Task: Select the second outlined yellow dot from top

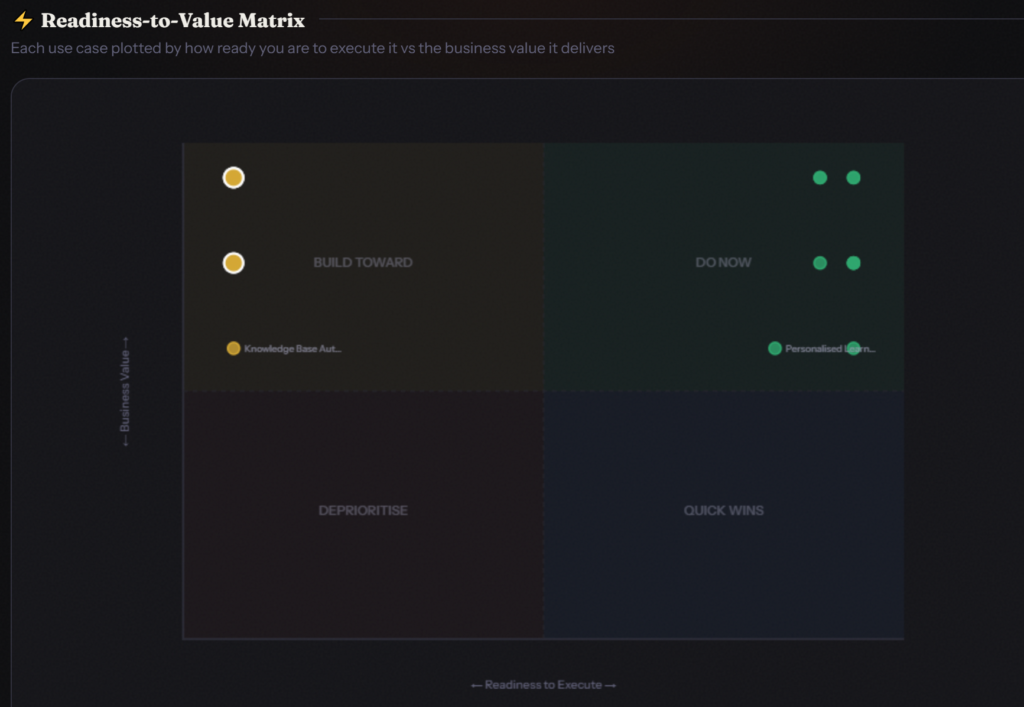Action: pos(233,263)
